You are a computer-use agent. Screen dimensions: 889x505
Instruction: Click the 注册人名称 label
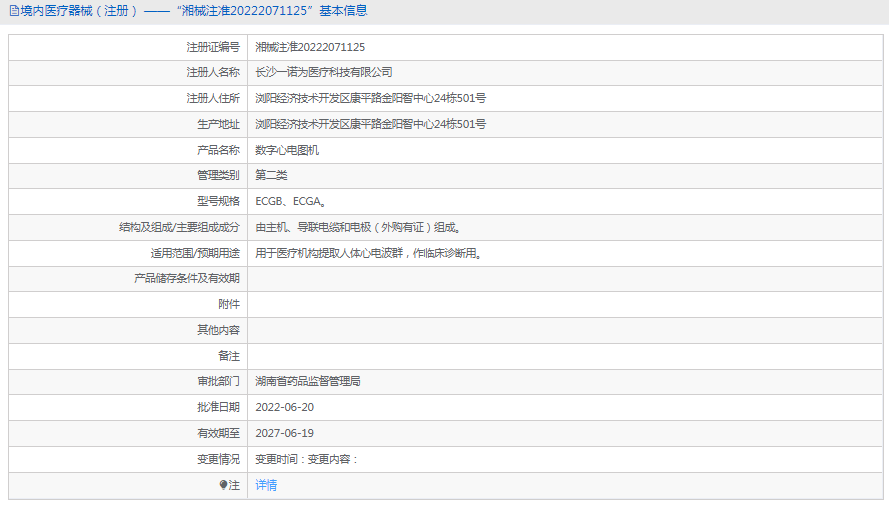coord(213,73)
